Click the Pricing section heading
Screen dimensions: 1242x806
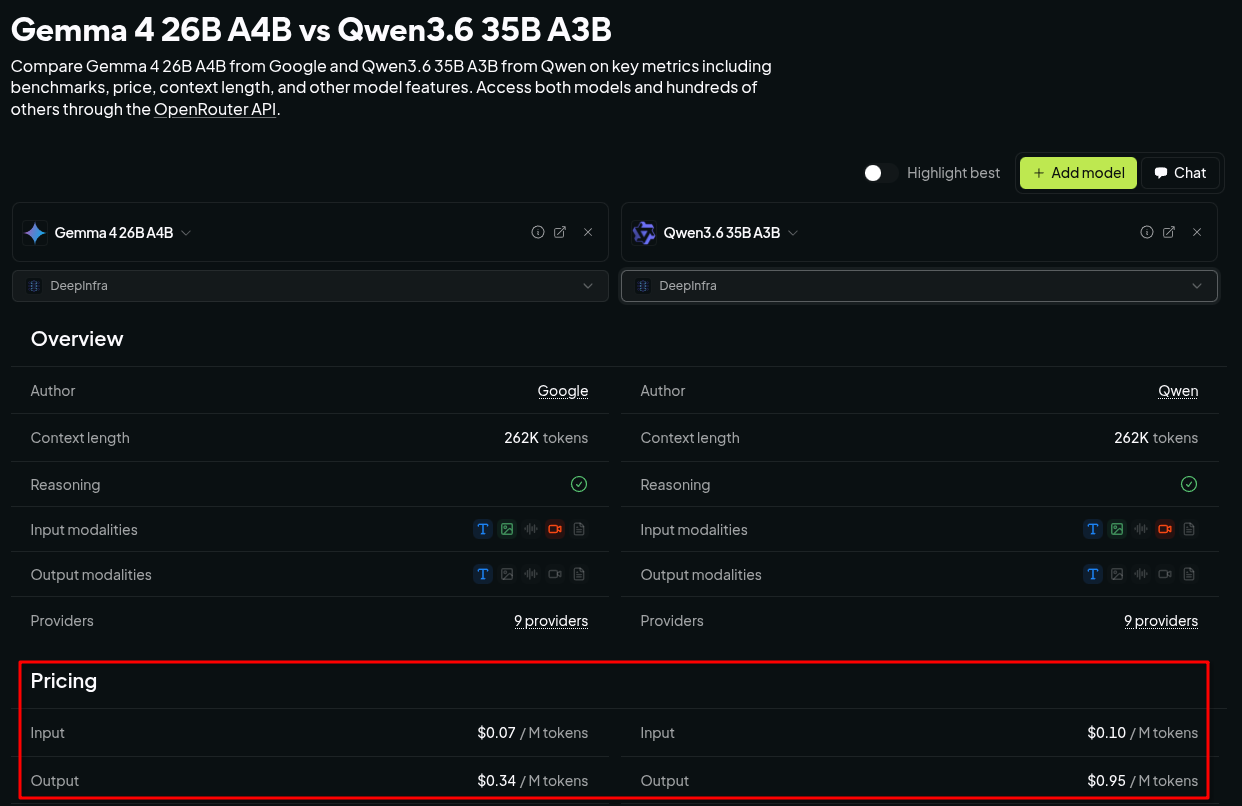tap(64, 681)
